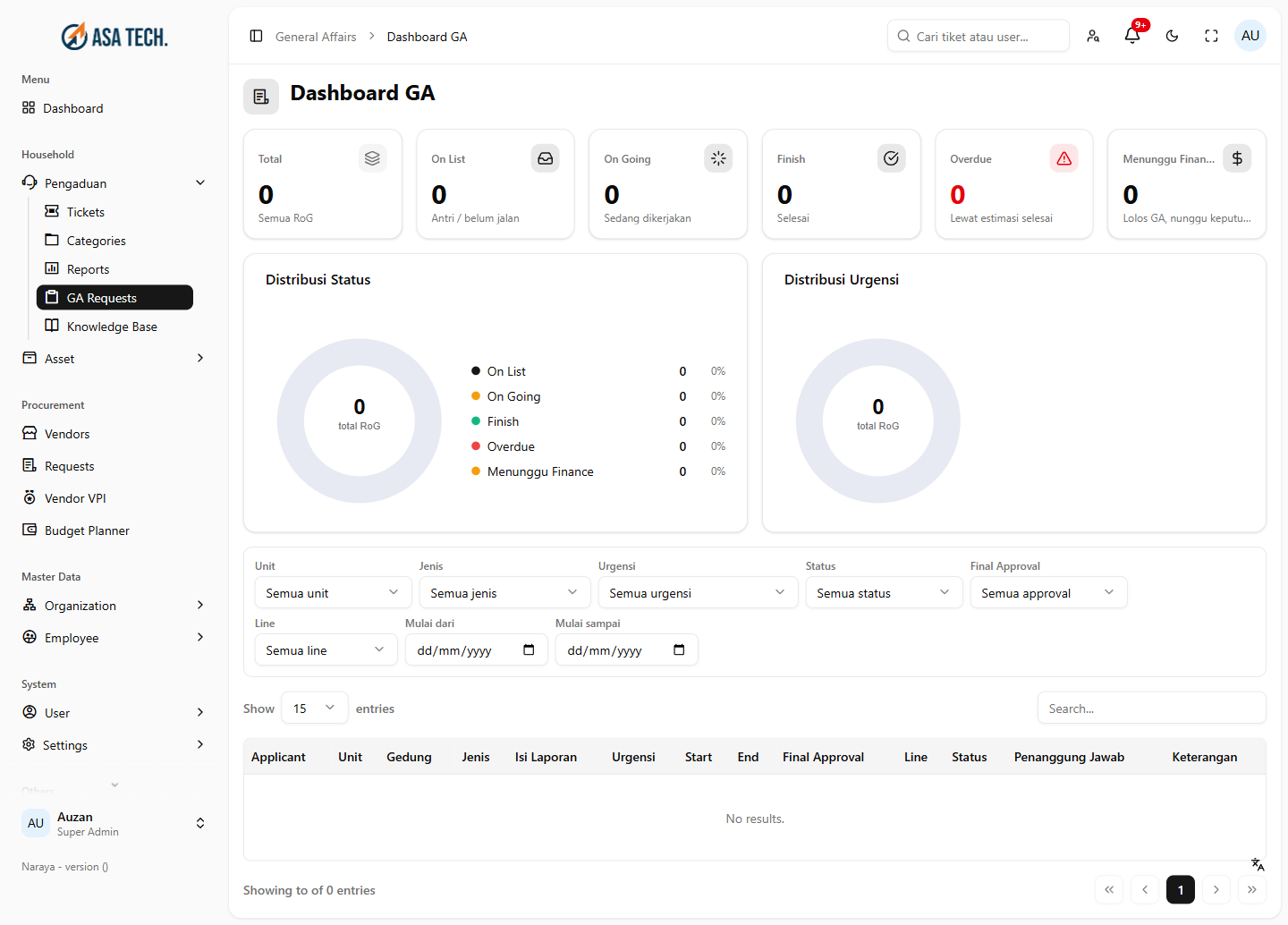This screenshot has width=1288, height=925.
Task: Open the Semua line dropdown
Action: click(x=326, y=649)
